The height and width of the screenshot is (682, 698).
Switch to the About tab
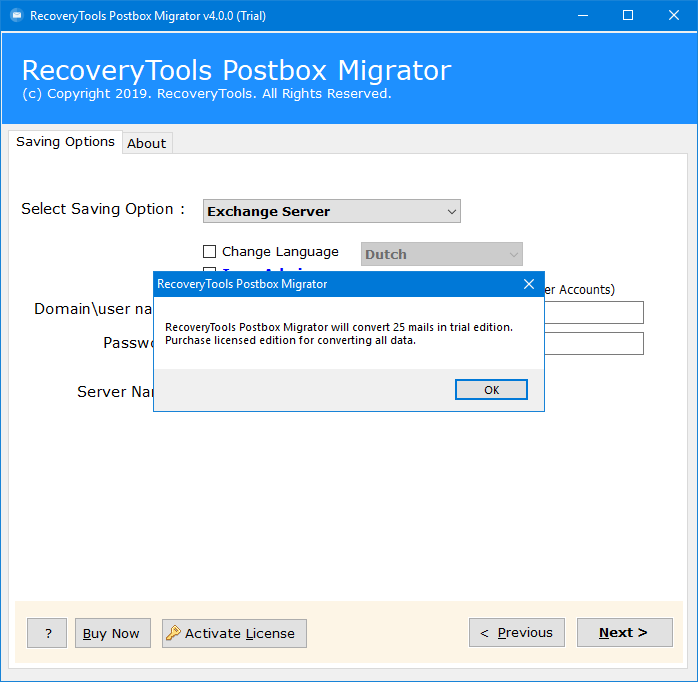coord(147,143)
